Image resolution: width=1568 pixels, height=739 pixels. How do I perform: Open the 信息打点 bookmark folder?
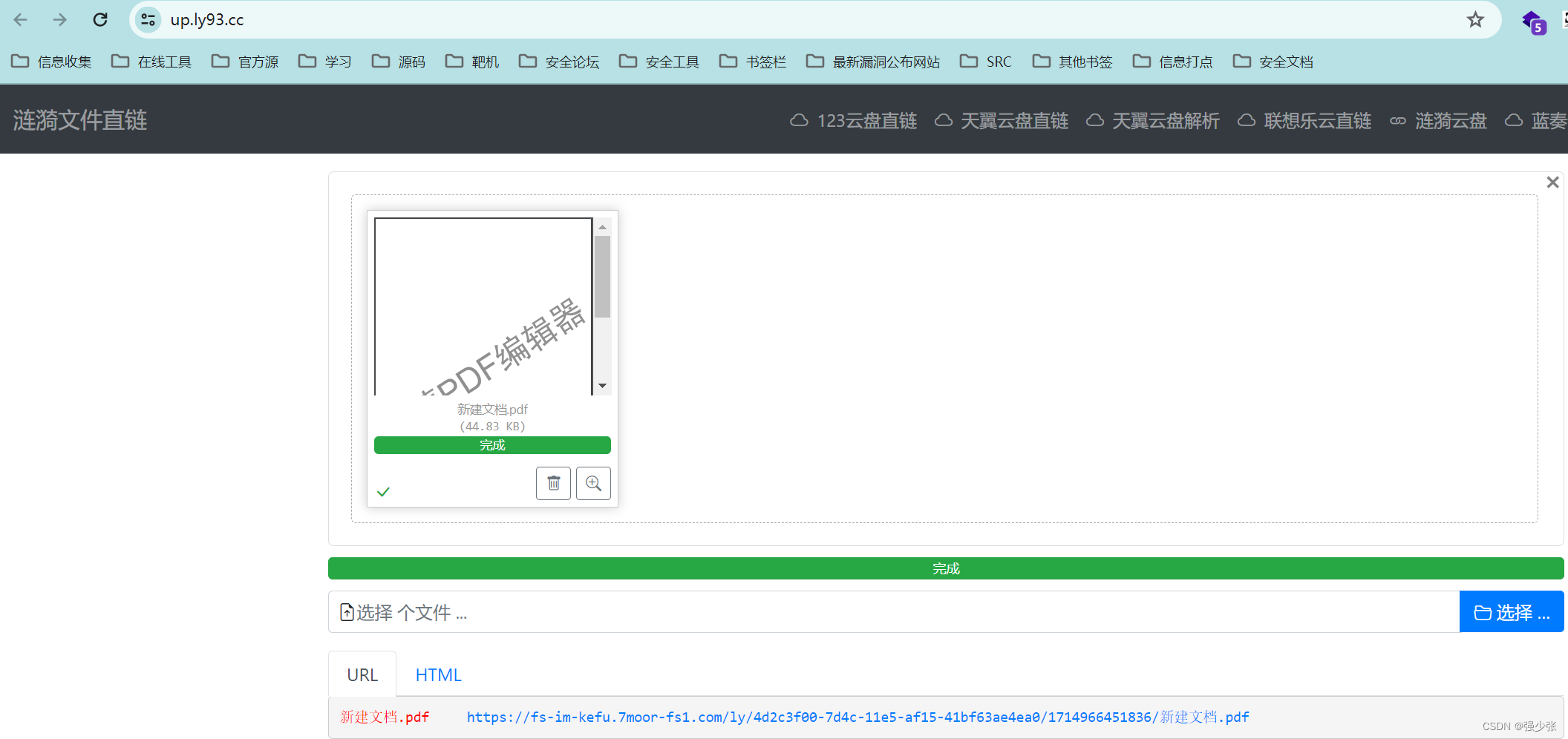1173,62
